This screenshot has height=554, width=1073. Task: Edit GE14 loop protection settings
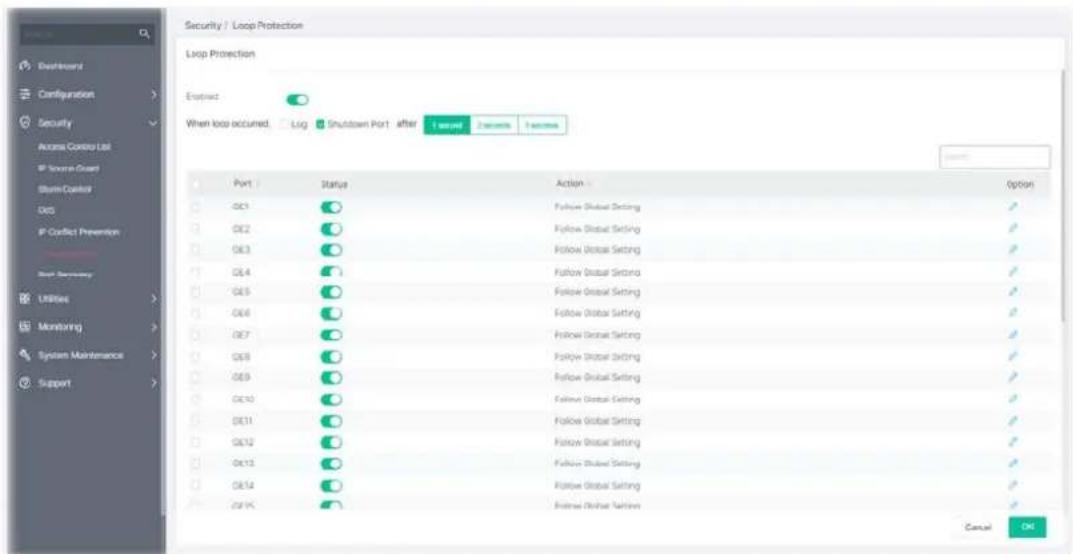[1013, 485]
